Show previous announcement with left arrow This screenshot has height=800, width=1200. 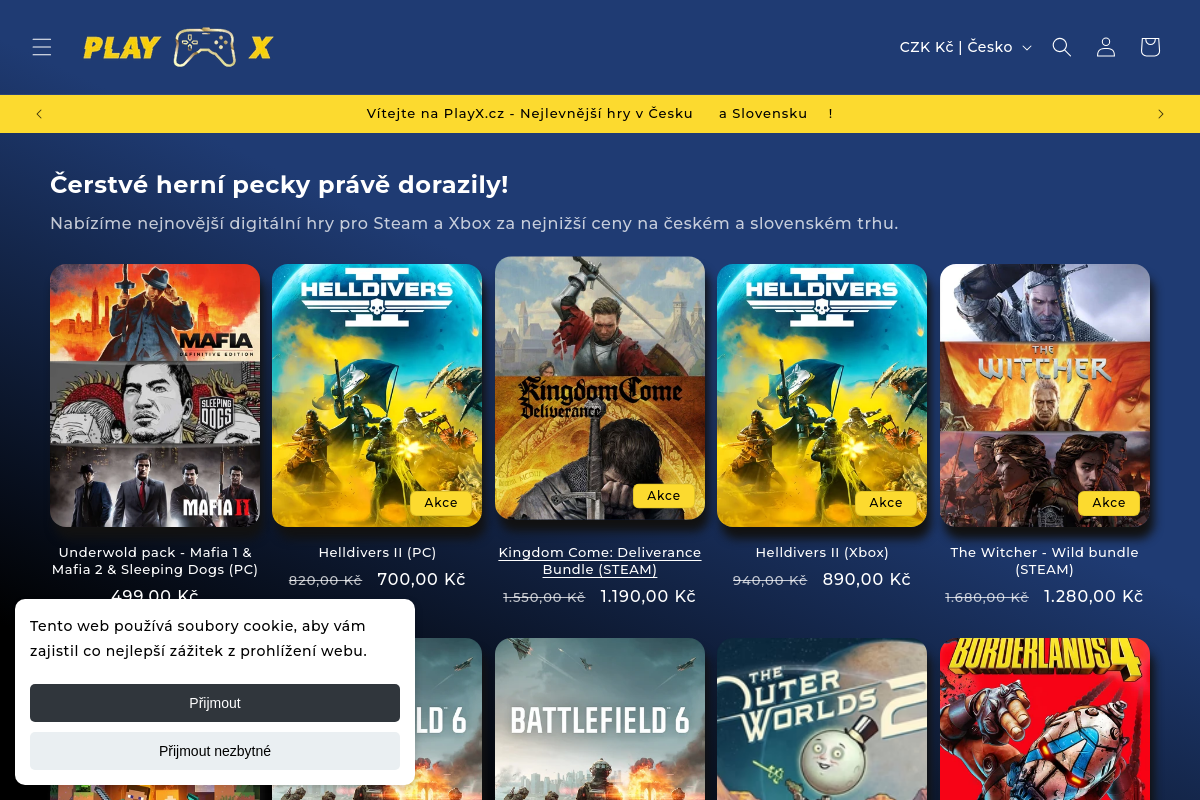pyautogui.click(x=39, y=114)
